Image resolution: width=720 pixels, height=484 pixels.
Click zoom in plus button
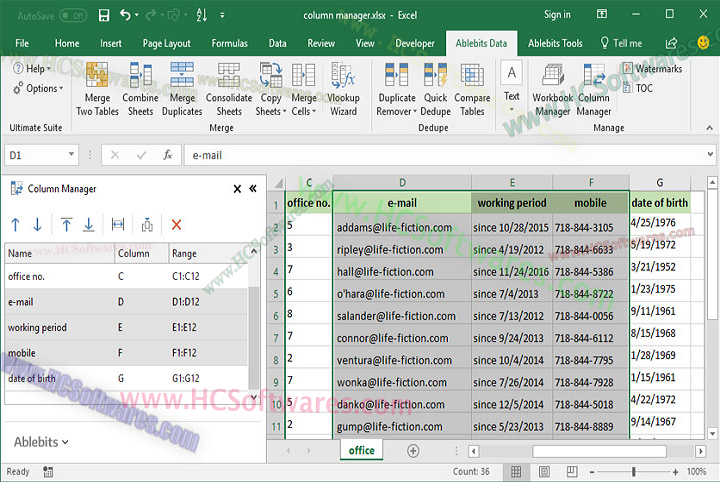(675, 472)
